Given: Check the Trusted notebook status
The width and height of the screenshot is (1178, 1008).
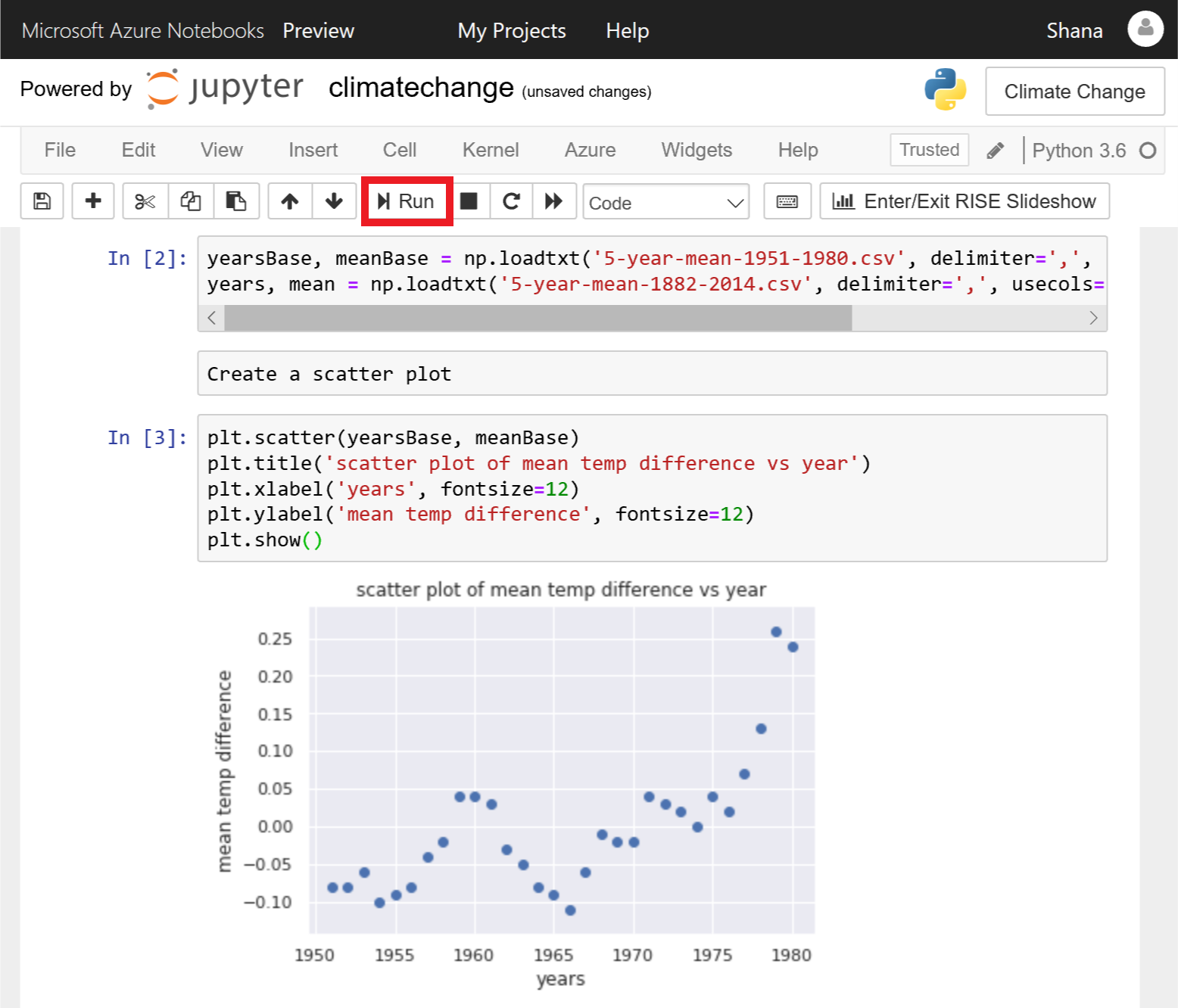Looking at the screenshot, I should tap(929, 150).
